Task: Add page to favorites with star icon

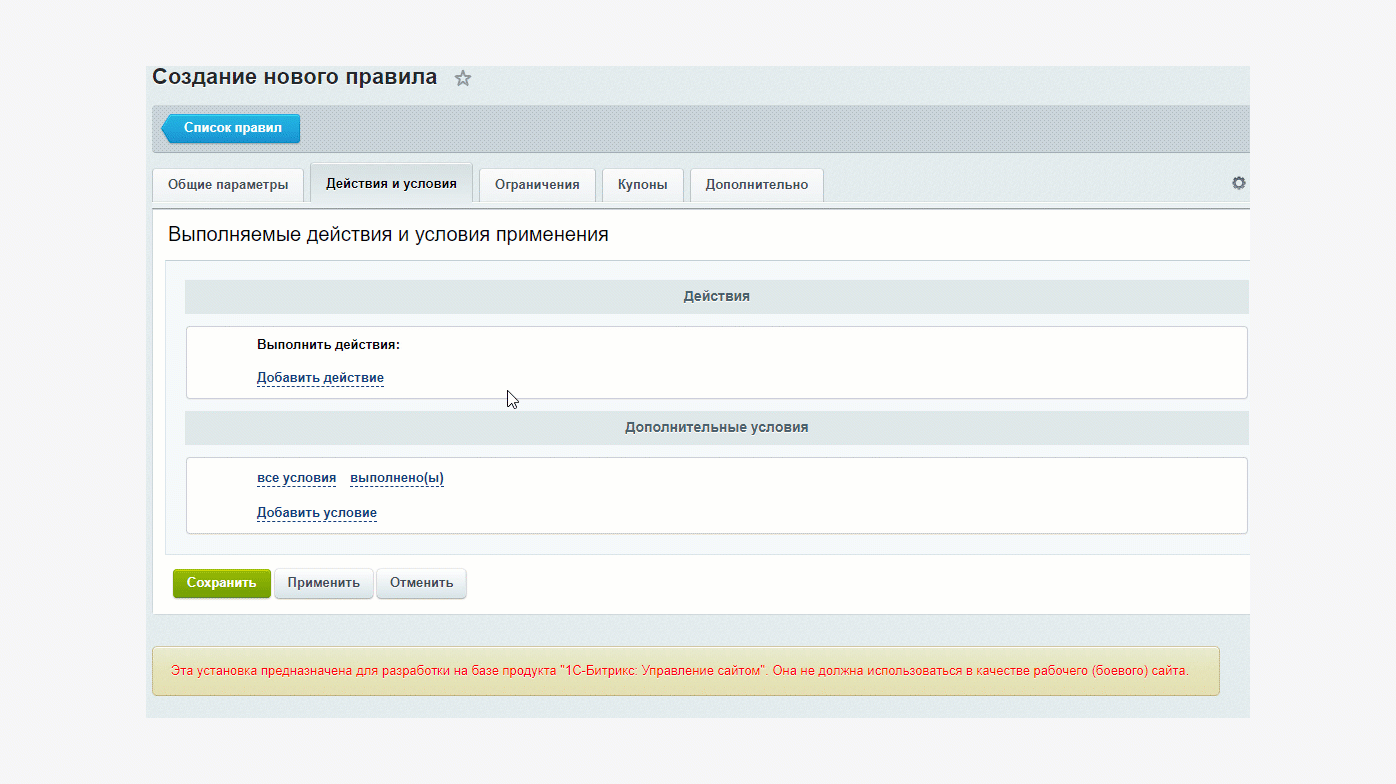Action: 462,78
